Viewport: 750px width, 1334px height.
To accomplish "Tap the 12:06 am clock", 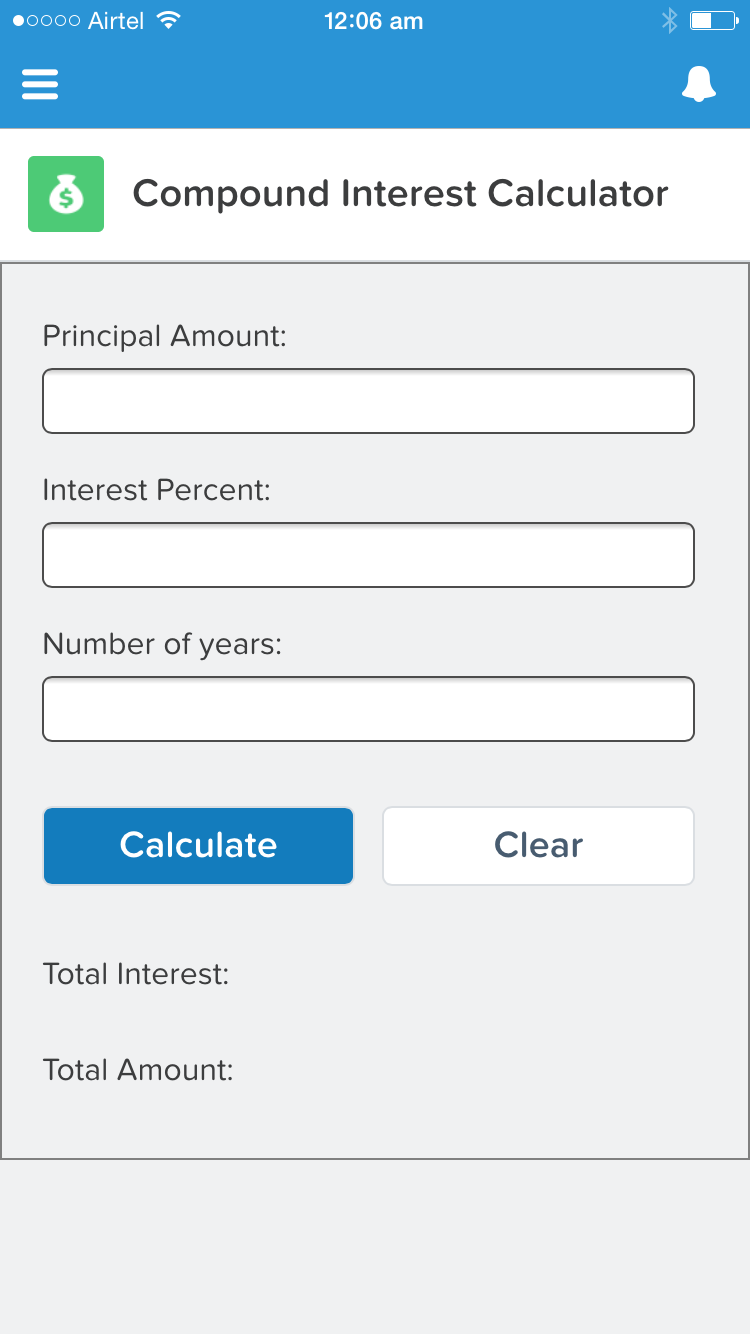I will (x=374, y=21).
